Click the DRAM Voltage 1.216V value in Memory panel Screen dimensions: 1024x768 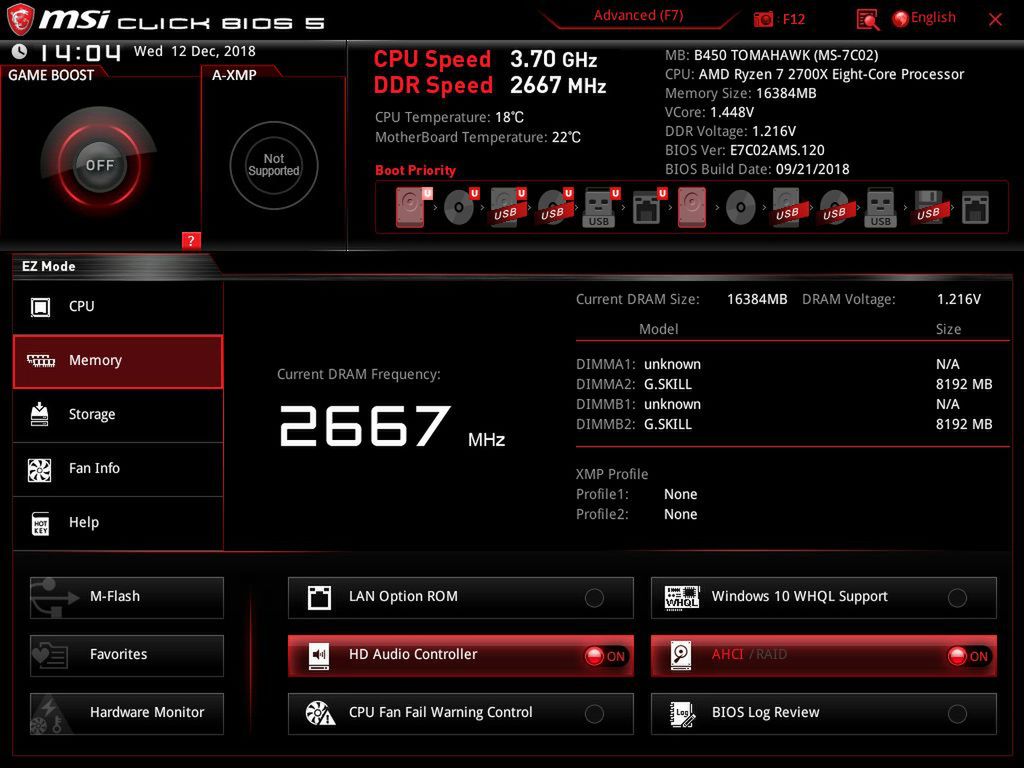pyautogui.click(x=959, y=300)
